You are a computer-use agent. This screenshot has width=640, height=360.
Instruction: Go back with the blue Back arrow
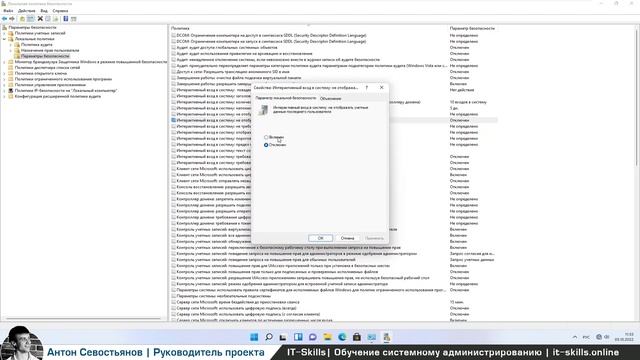4,19
